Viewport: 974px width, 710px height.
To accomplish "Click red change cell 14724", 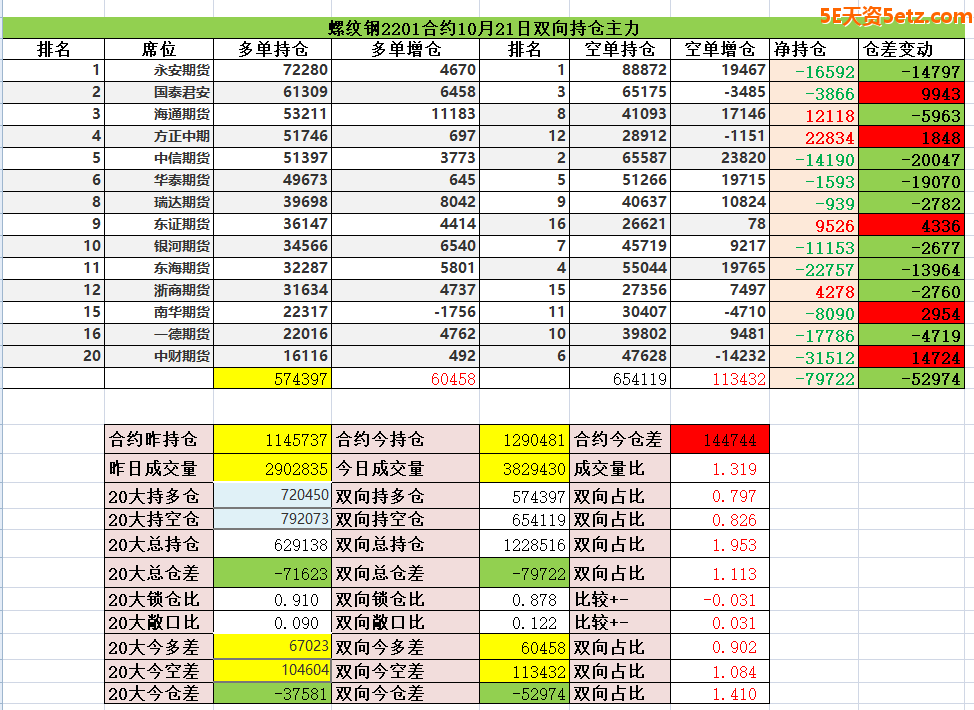I will click(911, 357).
